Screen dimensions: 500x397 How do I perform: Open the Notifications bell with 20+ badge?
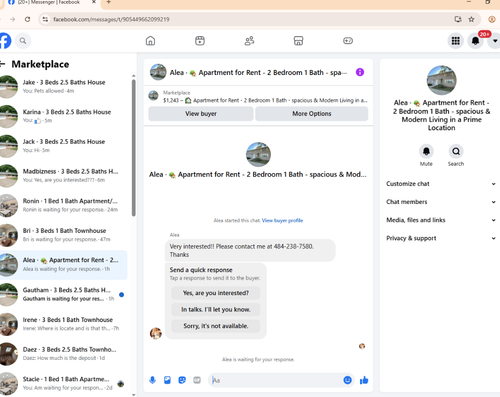[x=475, y=41]
